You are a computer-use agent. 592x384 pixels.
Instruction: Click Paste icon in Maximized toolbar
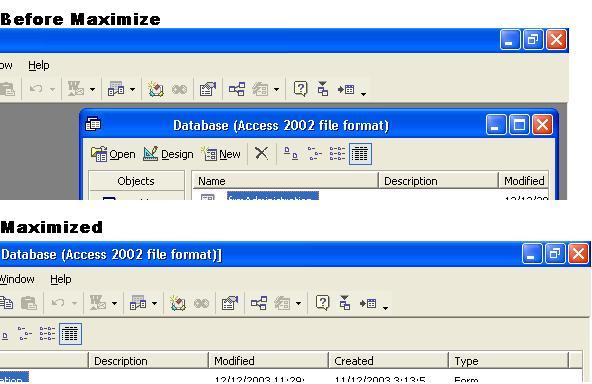click(x=29, y=303)
